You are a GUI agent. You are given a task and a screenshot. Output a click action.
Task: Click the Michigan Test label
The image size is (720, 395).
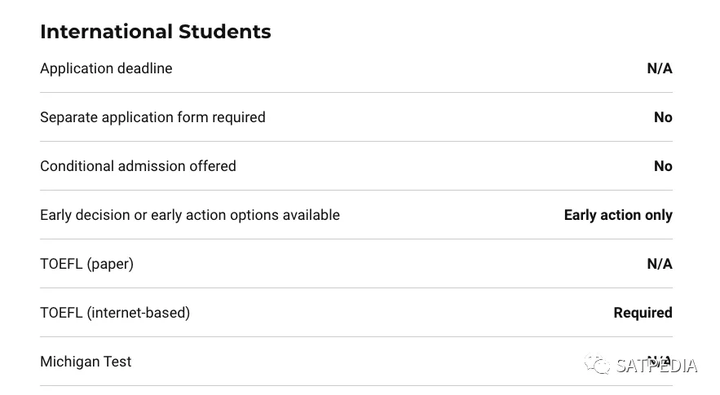86,362
